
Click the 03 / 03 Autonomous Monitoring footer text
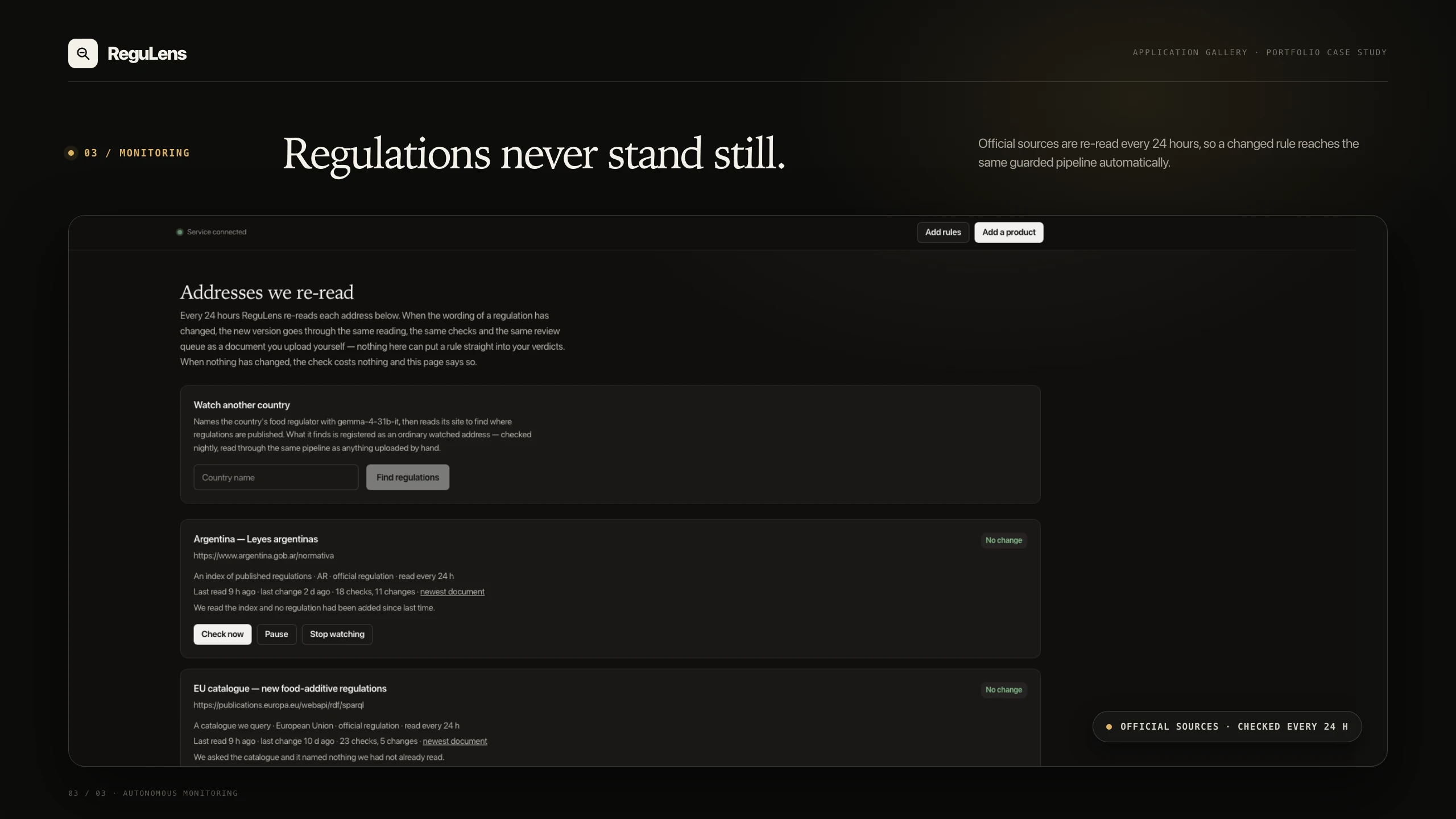point(153,793)
